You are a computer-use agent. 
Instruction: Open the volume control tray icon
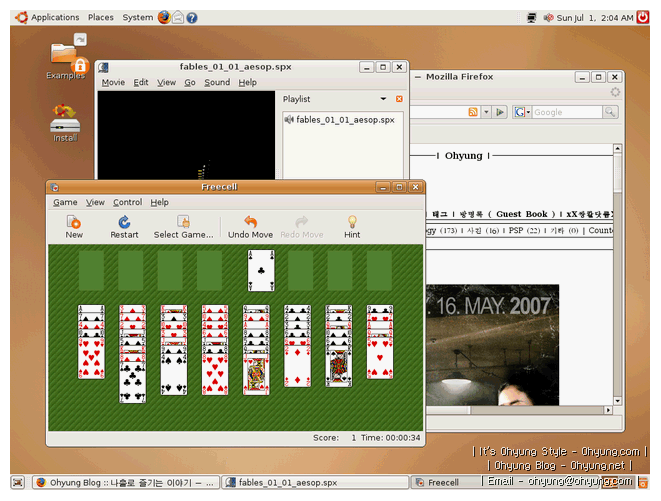[x=548, y=18]
